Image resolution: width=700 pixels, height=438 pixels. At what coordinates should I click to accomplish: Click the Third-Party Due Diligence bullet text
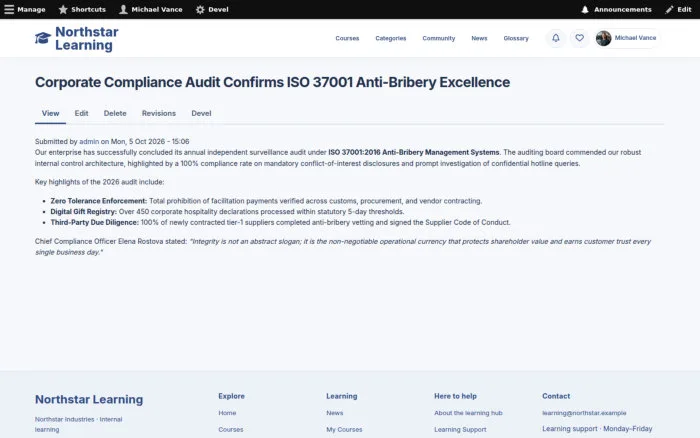coord(95,222)
